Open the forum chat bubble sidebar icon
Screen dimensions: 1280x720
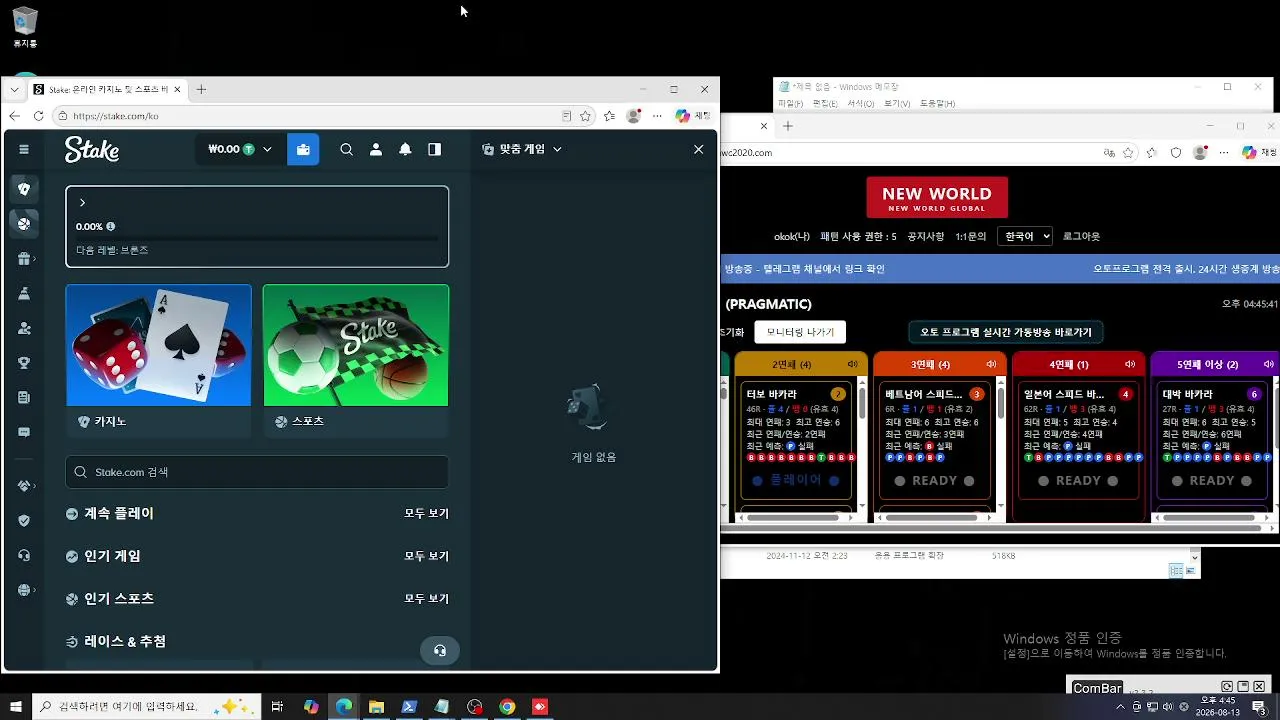(24, 432)
